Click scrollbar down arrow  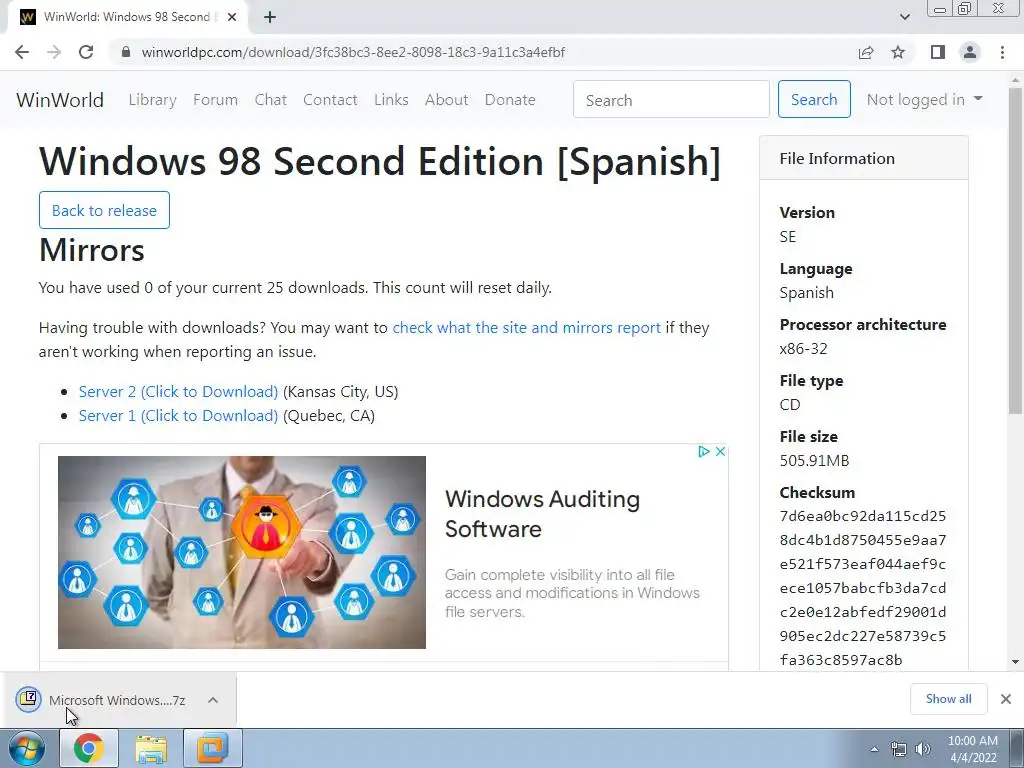point(1015,662)
